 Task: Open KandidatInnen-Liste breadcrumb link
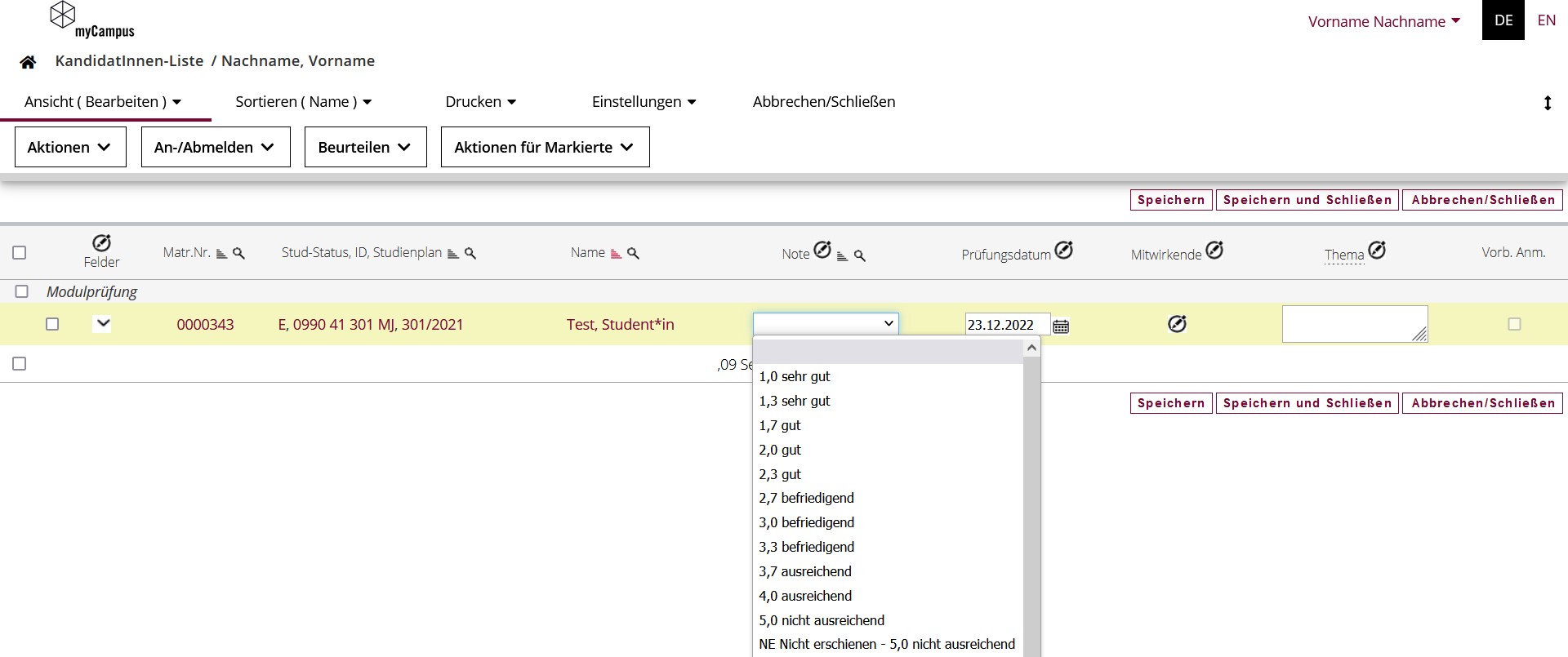tap(129, 61)
